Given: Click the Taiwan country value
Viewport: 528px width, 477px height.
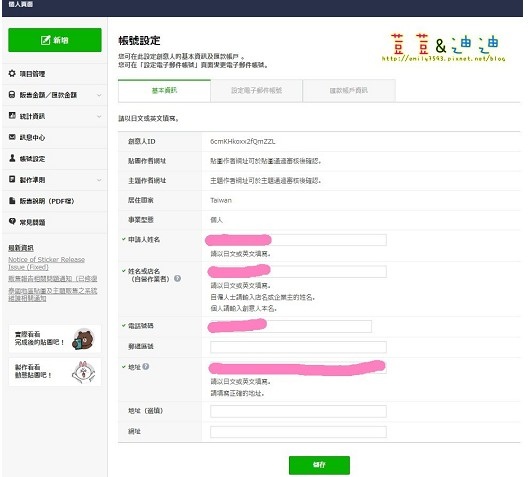Looking at the screenshot, I should pos(221,200).
